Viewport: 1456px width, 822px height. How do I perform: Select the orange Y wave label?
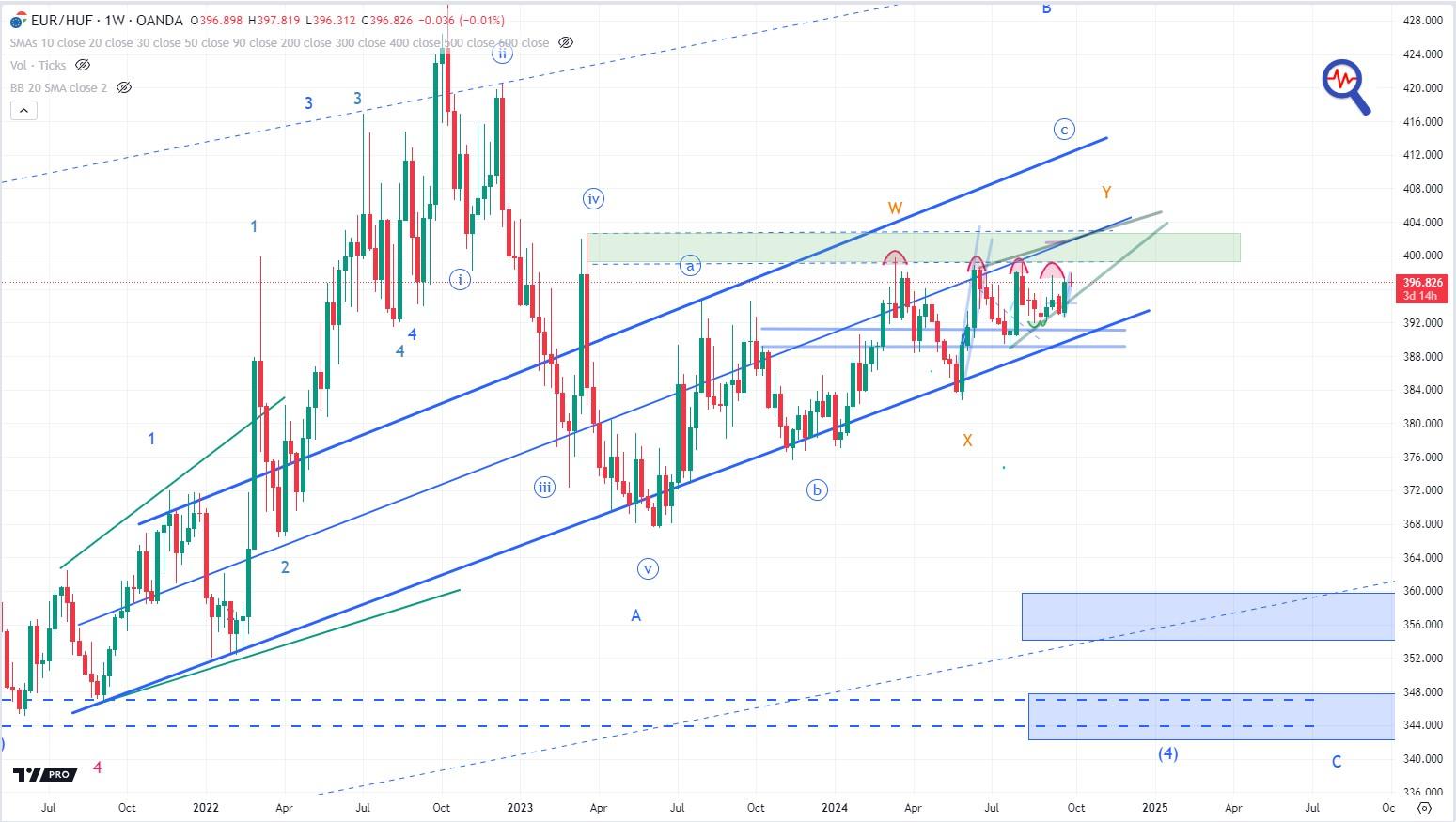[x=1106, y=193]
